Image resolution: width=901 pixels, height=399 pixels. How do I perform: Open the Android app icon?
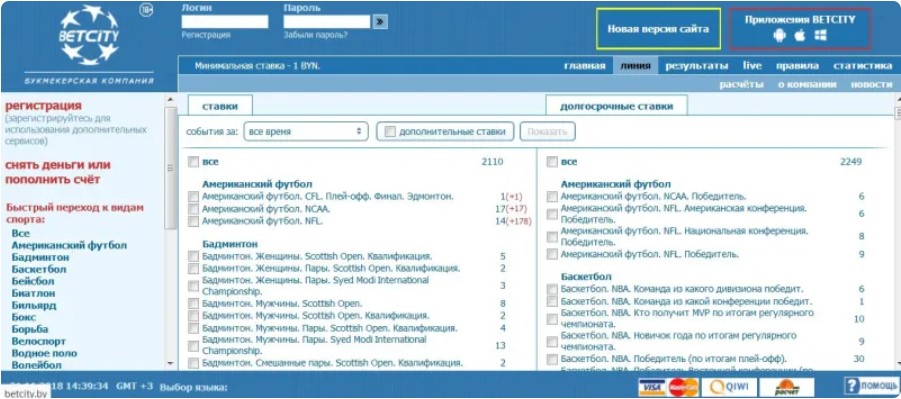(x=779, y=36)
